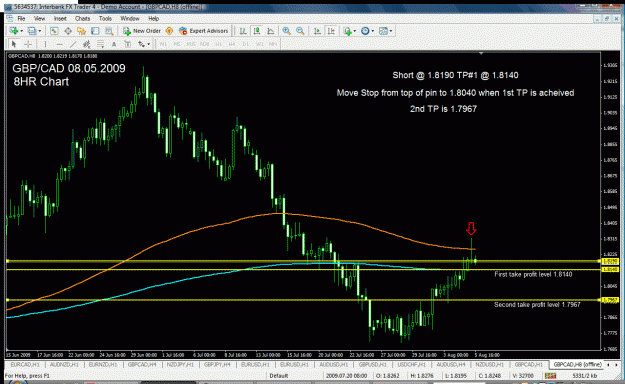
Task: Select the Fibonacci Retracement tool
Action: click(x=100, y=44)
